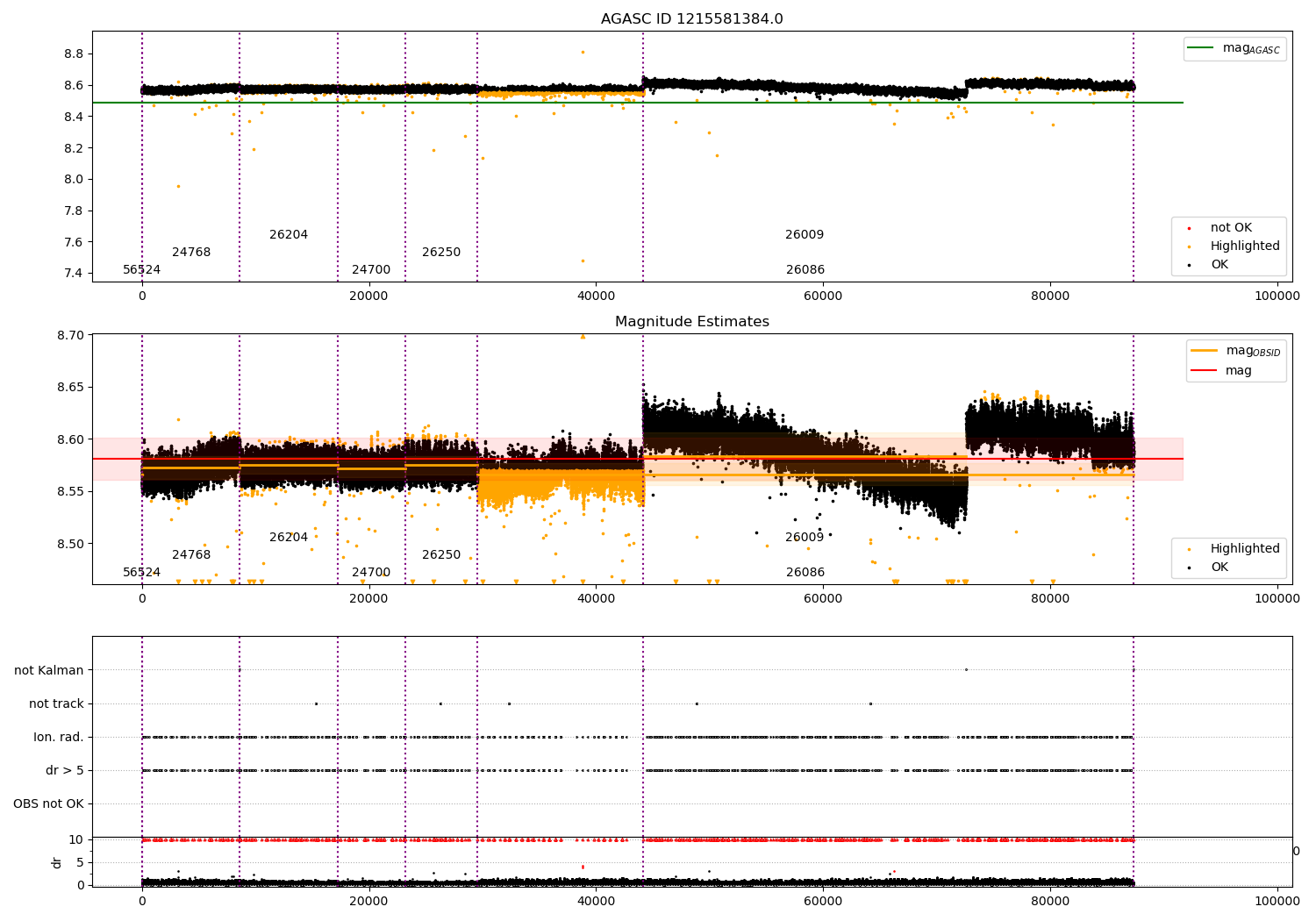Select the red 'mag' legend line sample
Viewport: 1316px width, 921px height.
coord(1204,370)
